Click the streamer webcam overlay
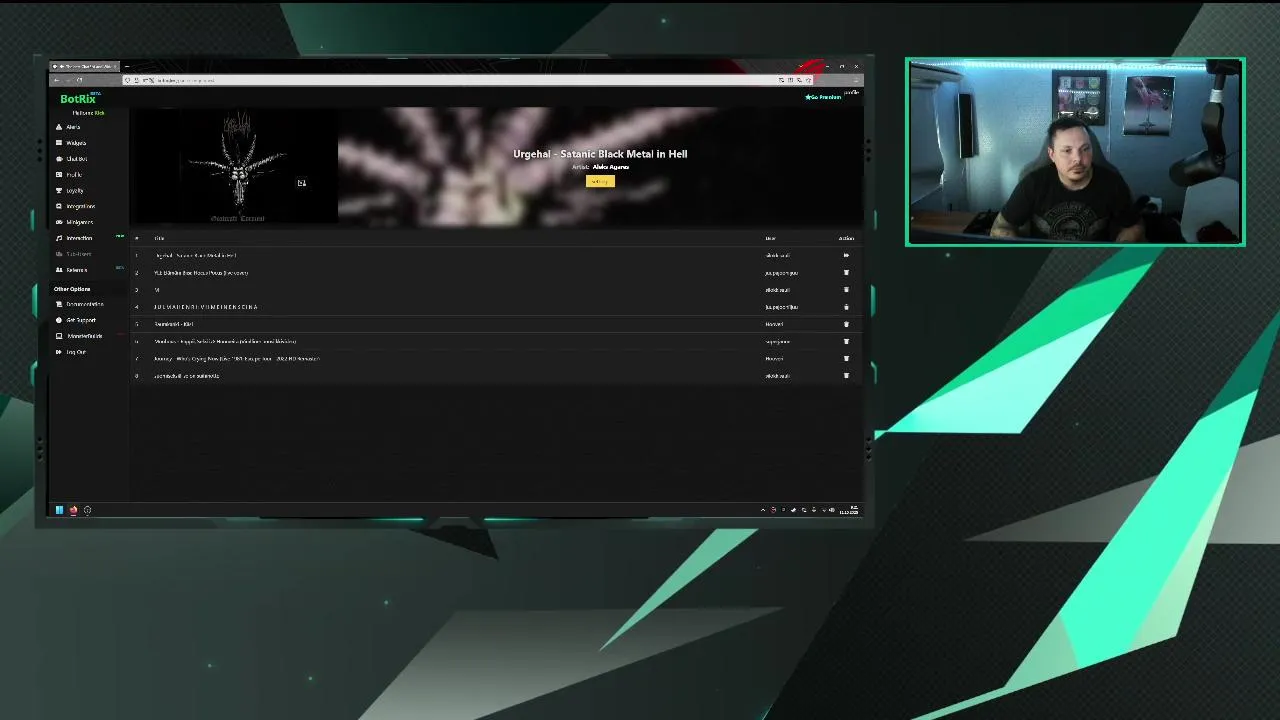The width and height of the screenshot is (1280, 720). pyautogui.click(x=1075, y=152)
